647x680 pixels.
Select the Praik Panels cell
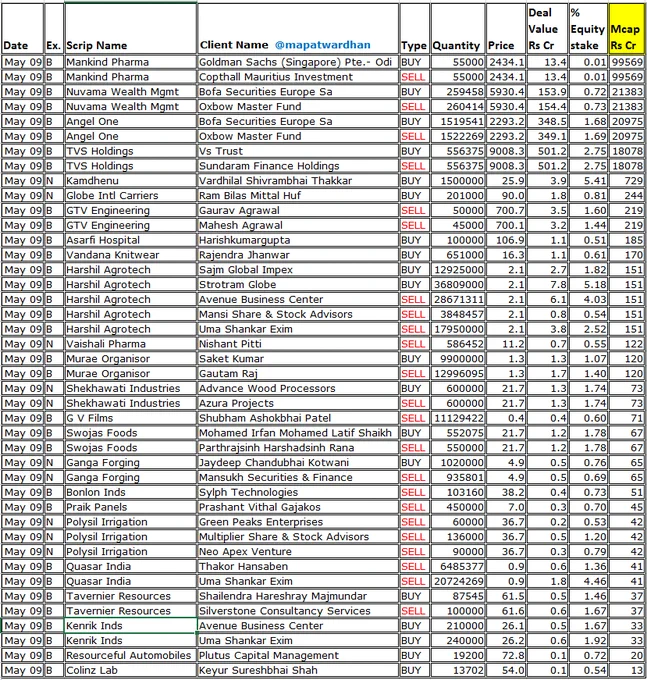click(x=130, y=507)
